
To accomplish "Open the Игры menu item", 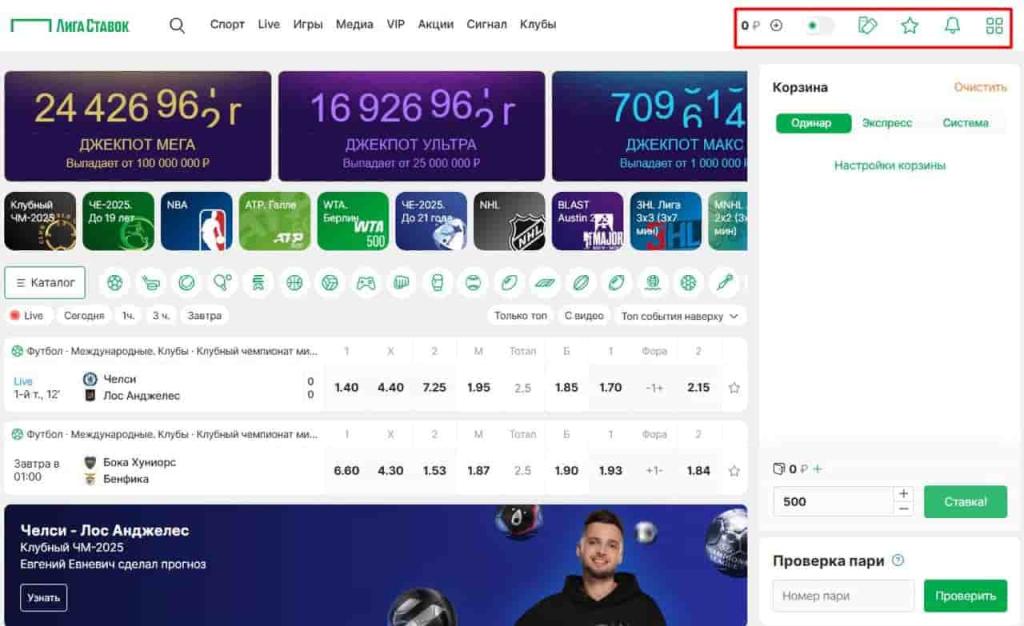I will 308,24.
